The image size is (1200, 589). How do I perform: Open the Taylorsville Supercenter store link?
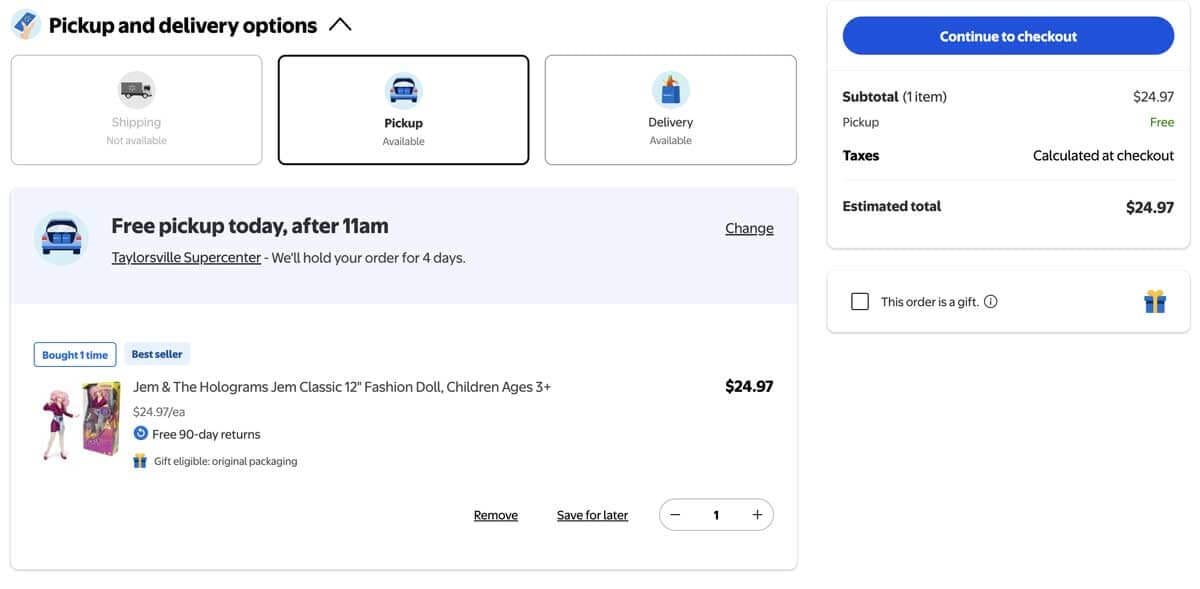tap(186, 258)
